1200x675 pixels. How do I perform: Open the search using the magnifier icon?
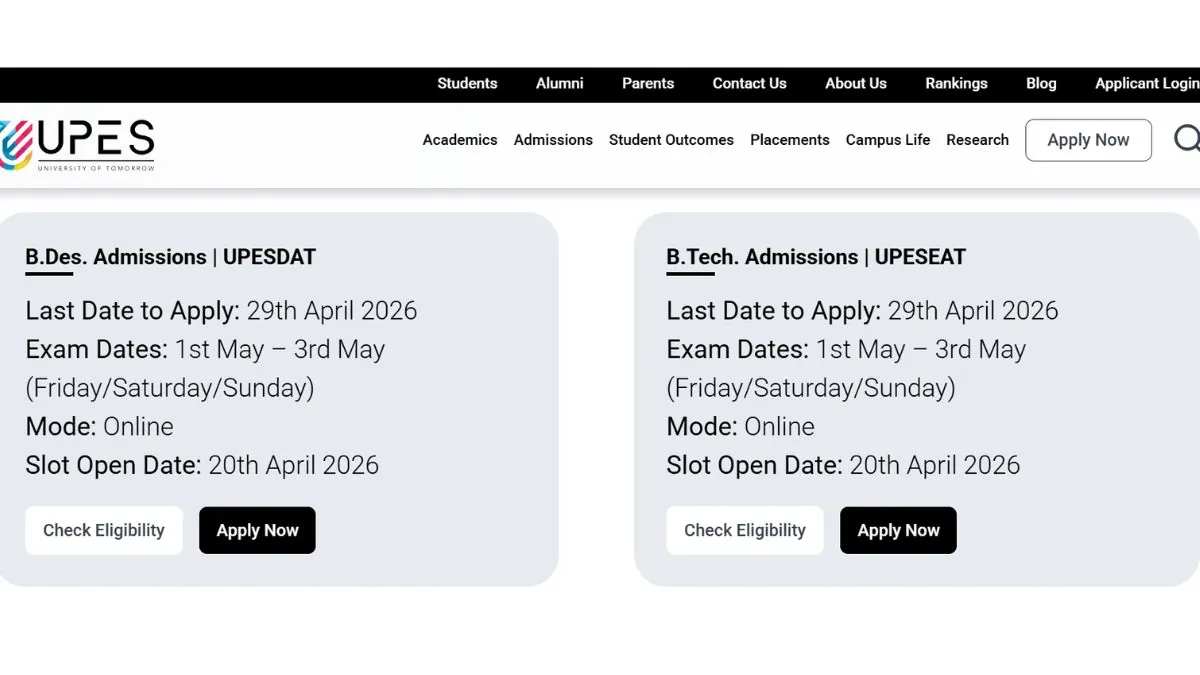tap(1186, 139)
